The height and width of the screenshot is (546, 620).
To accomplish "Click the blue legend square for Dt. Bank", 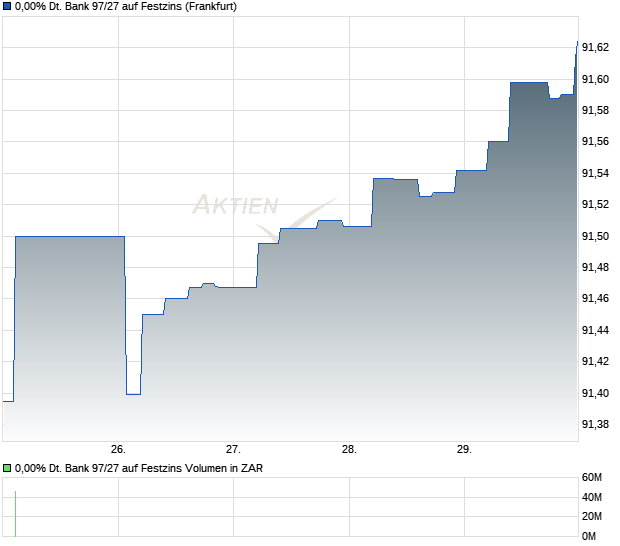I will tap(7, 6).
